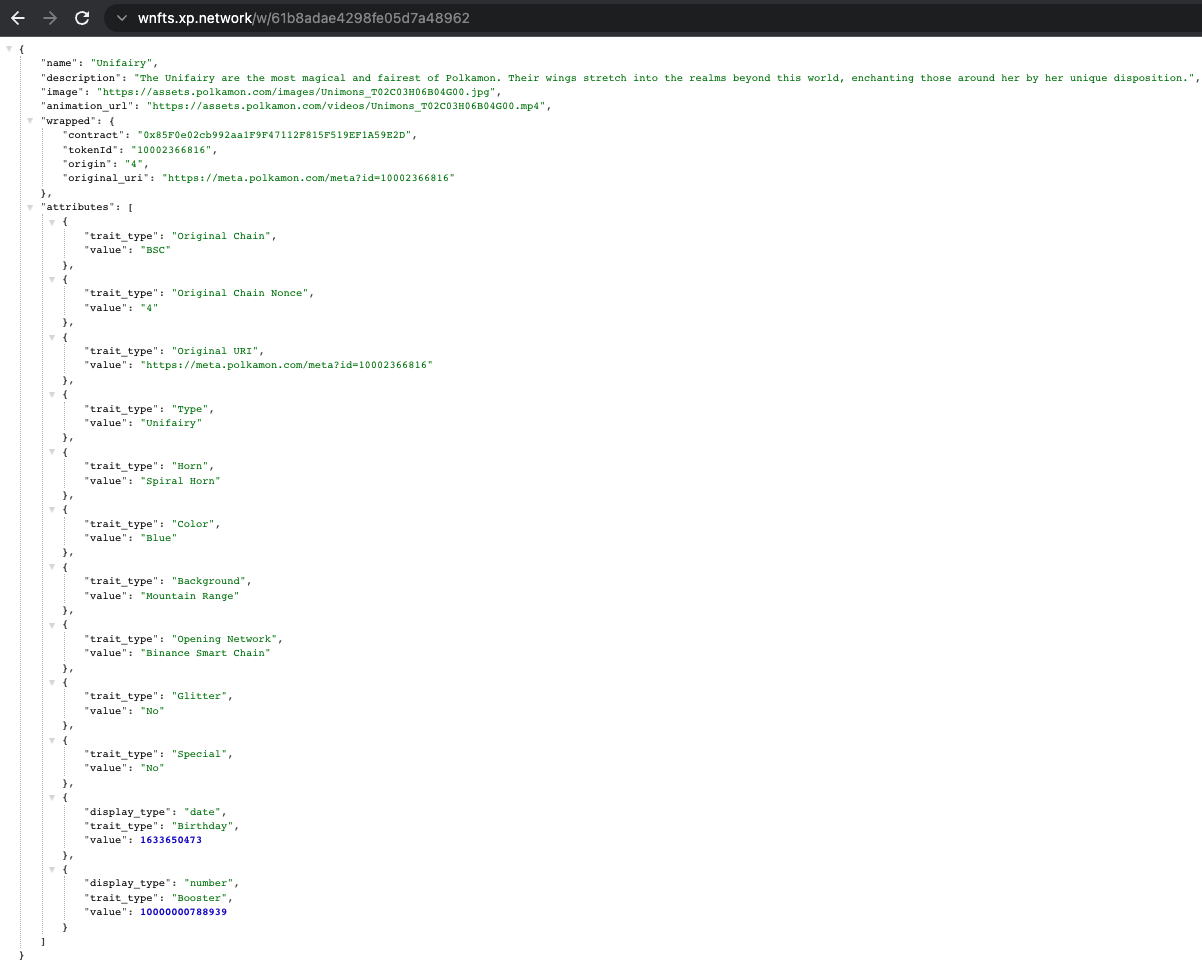Click the value "BSC"
The width and height of the screenshot is (1202, 962).
click(155, 250)
